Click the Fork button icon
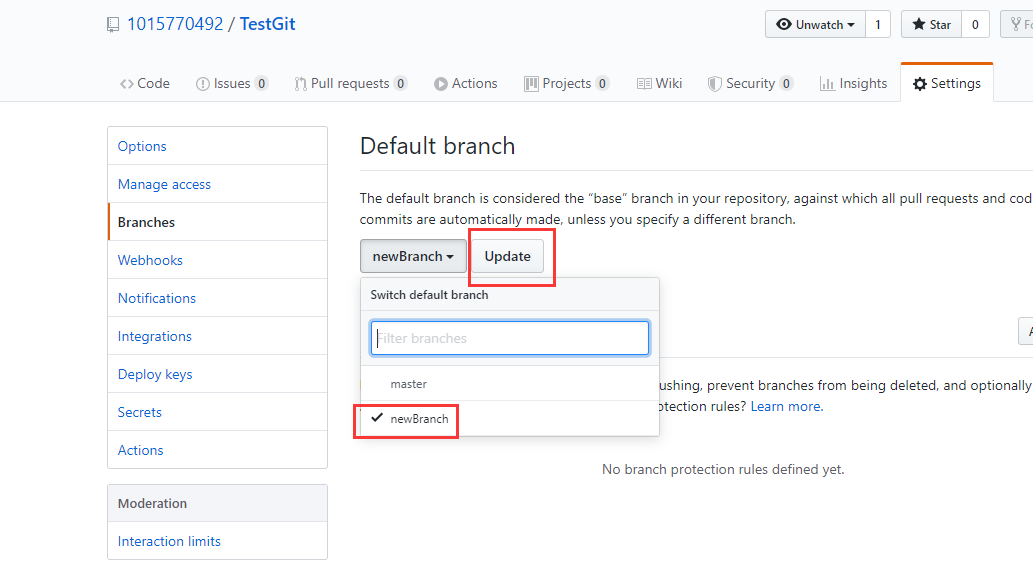The image size is (1033, 571). coord(1016,24)
